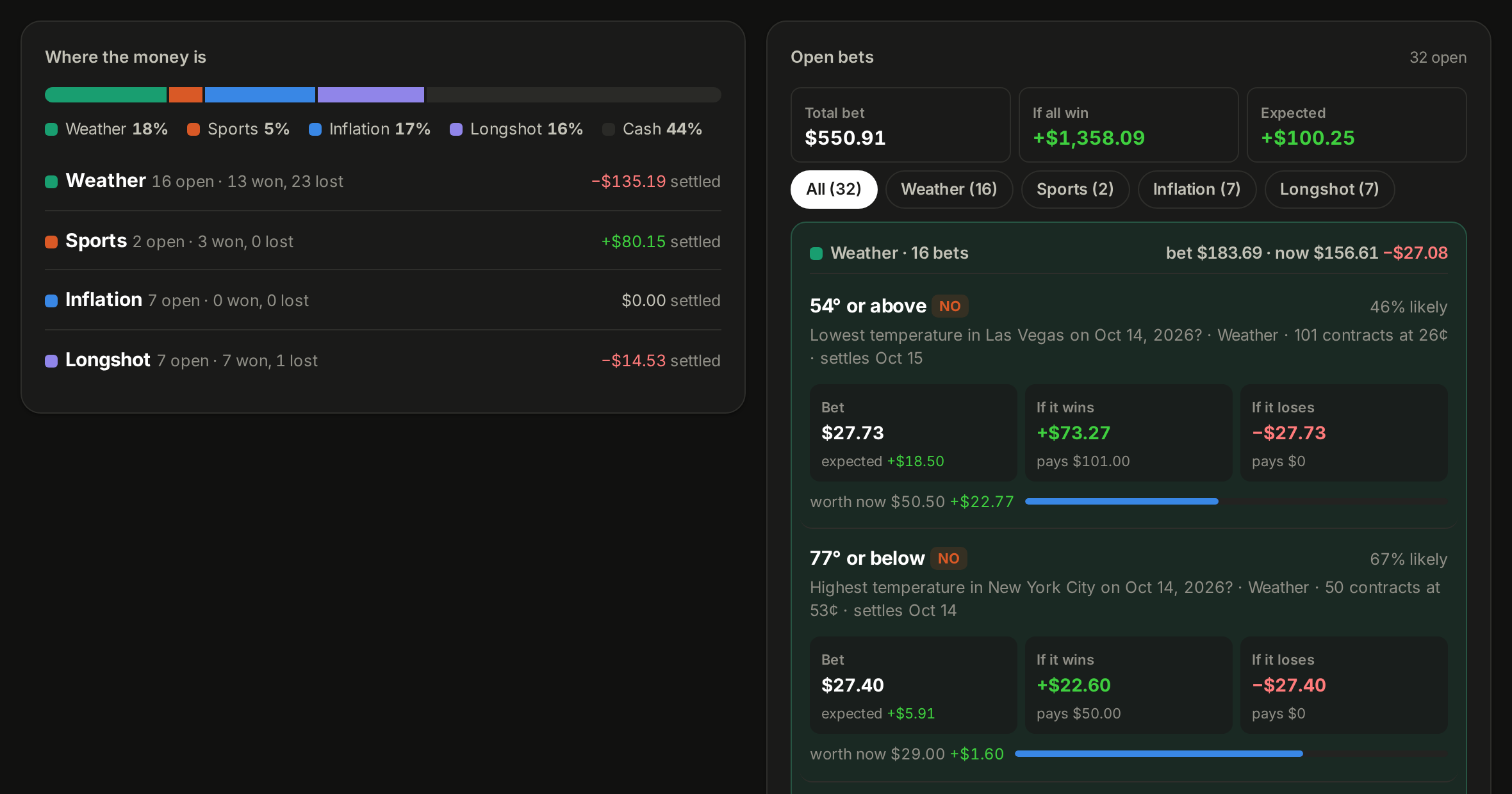Screen dimensions: 1512x794
Task: Click the Total bet $550.91 card
Action: [x=900, y=125]
